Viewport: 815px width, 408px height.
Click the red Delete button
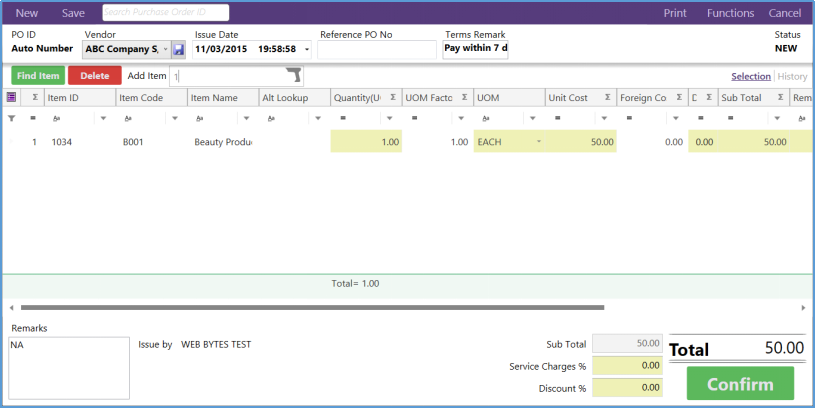tap(95, 75)
